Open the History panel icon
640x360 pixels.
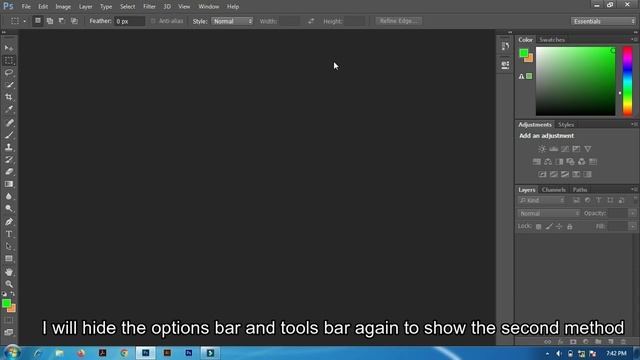[505, 46]
